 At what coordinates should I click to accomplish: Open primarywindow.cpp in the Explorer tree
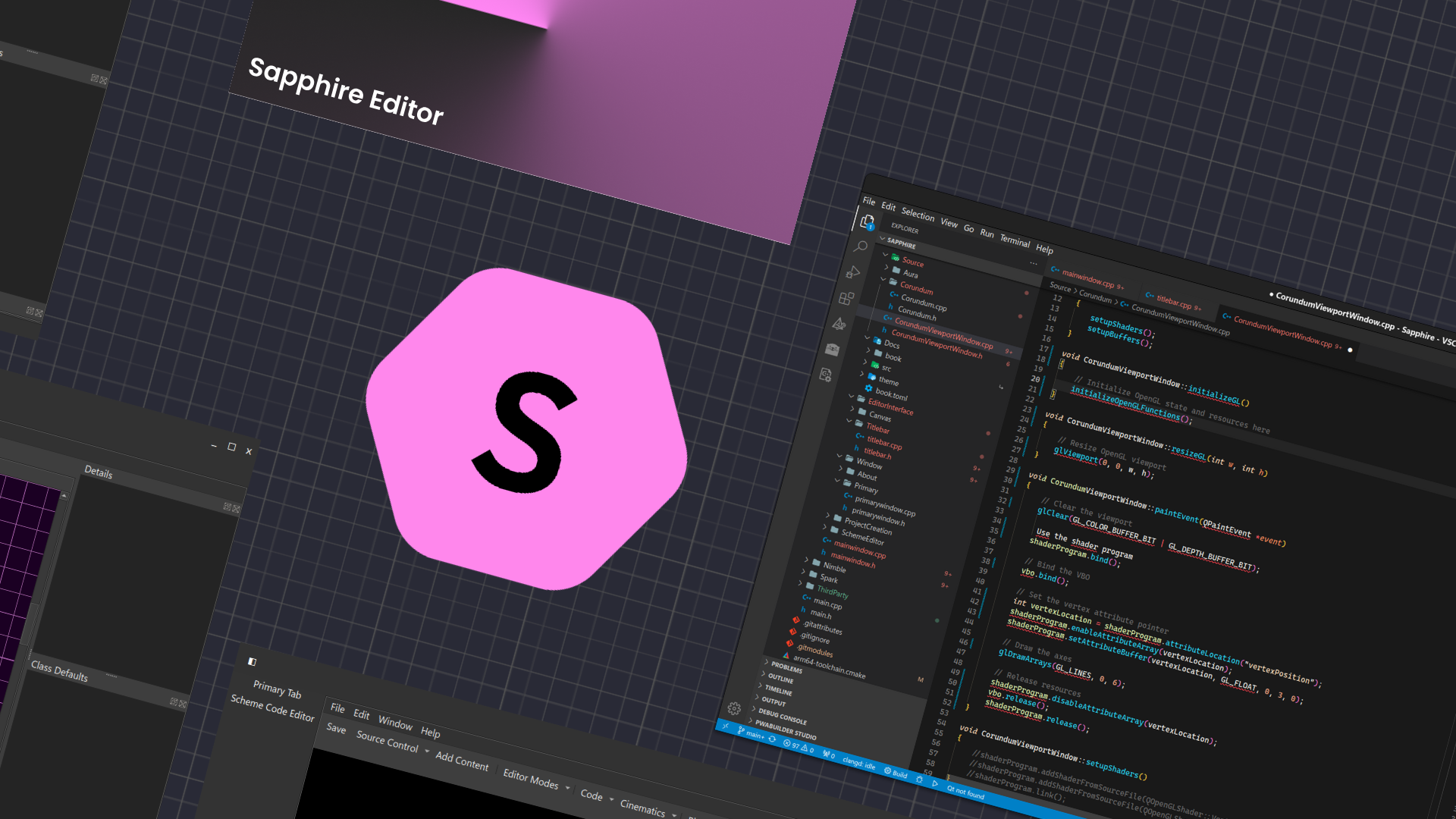(x=884, y=506)
